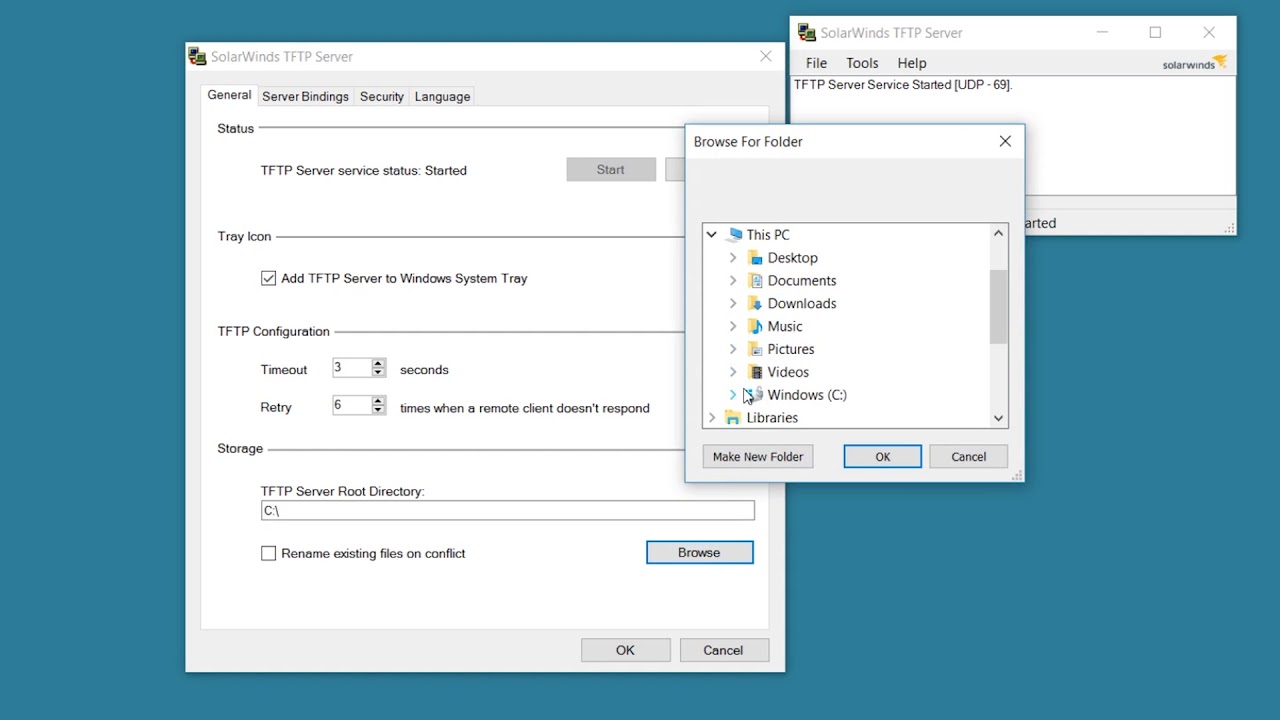Click the solarwinds logo in the main window

coord(1194,64)
